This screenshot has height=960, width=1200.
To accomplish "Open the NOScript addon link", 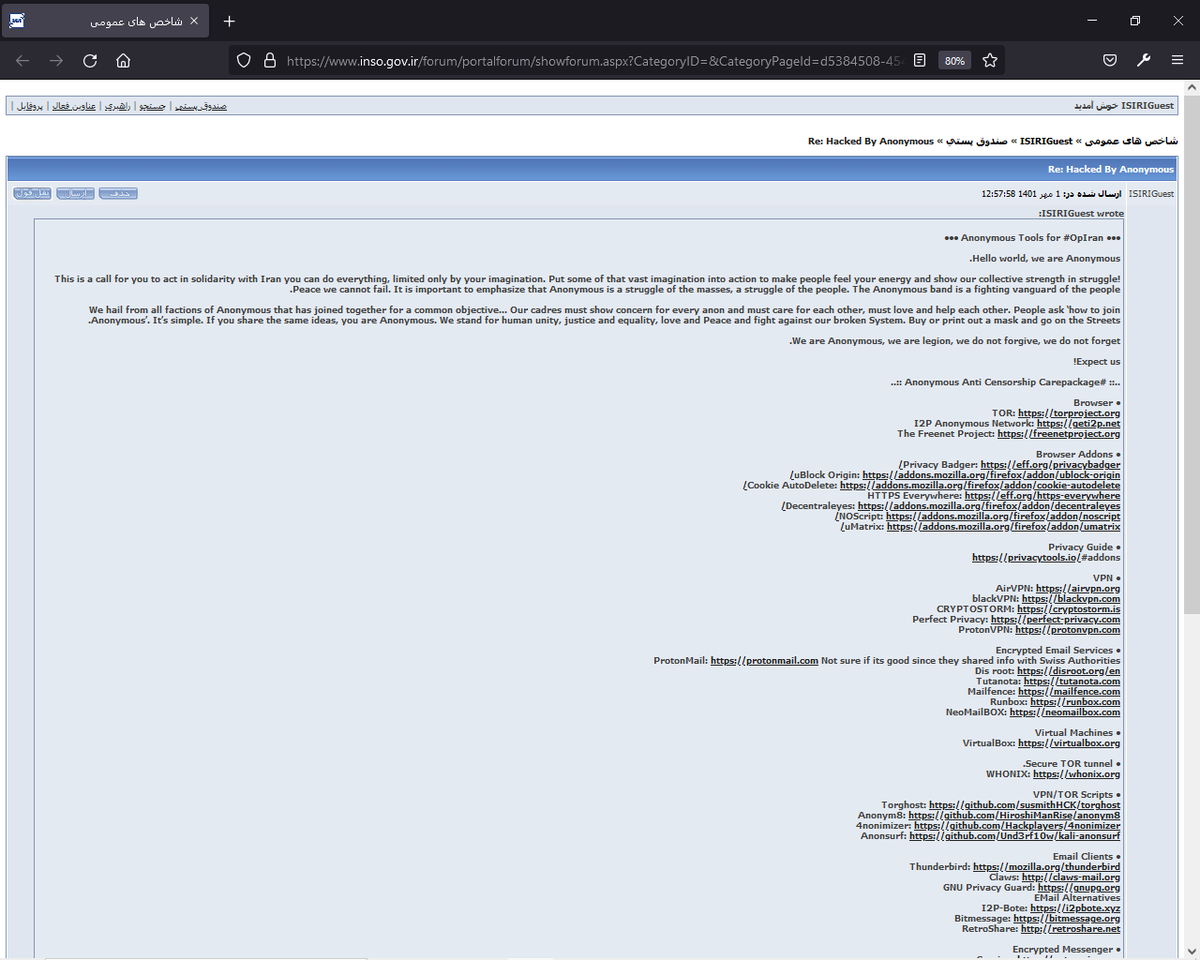I will [x=1003, y=516].
